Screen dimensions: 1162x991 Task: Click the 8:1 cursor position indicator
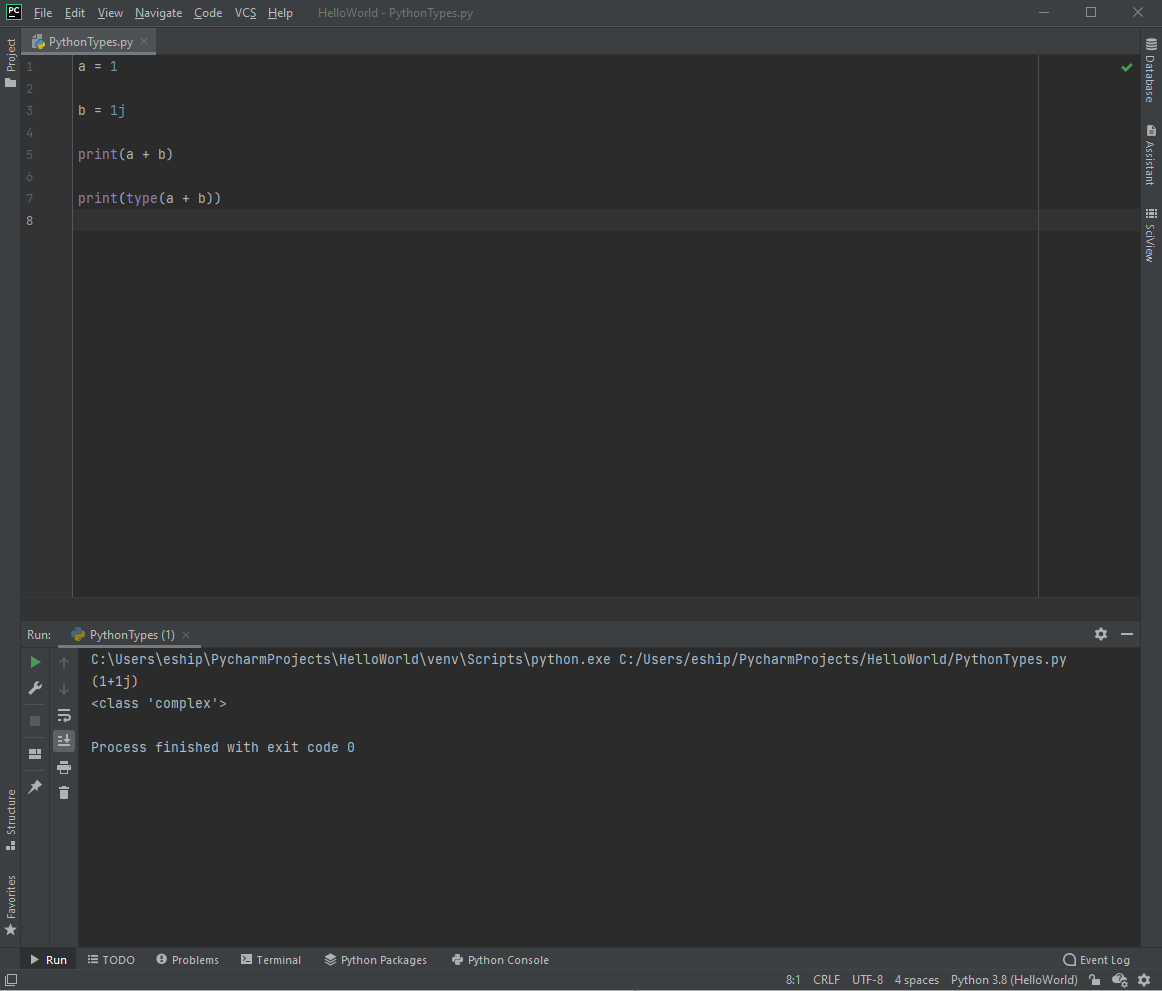[793, 980]
